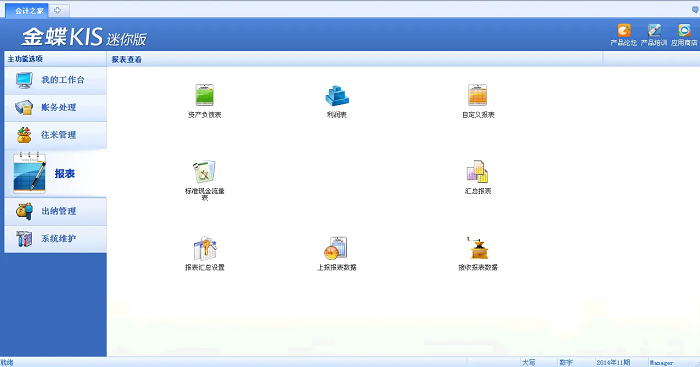
Task: Click 就绪 status text at bottom left
Action: 7,363
